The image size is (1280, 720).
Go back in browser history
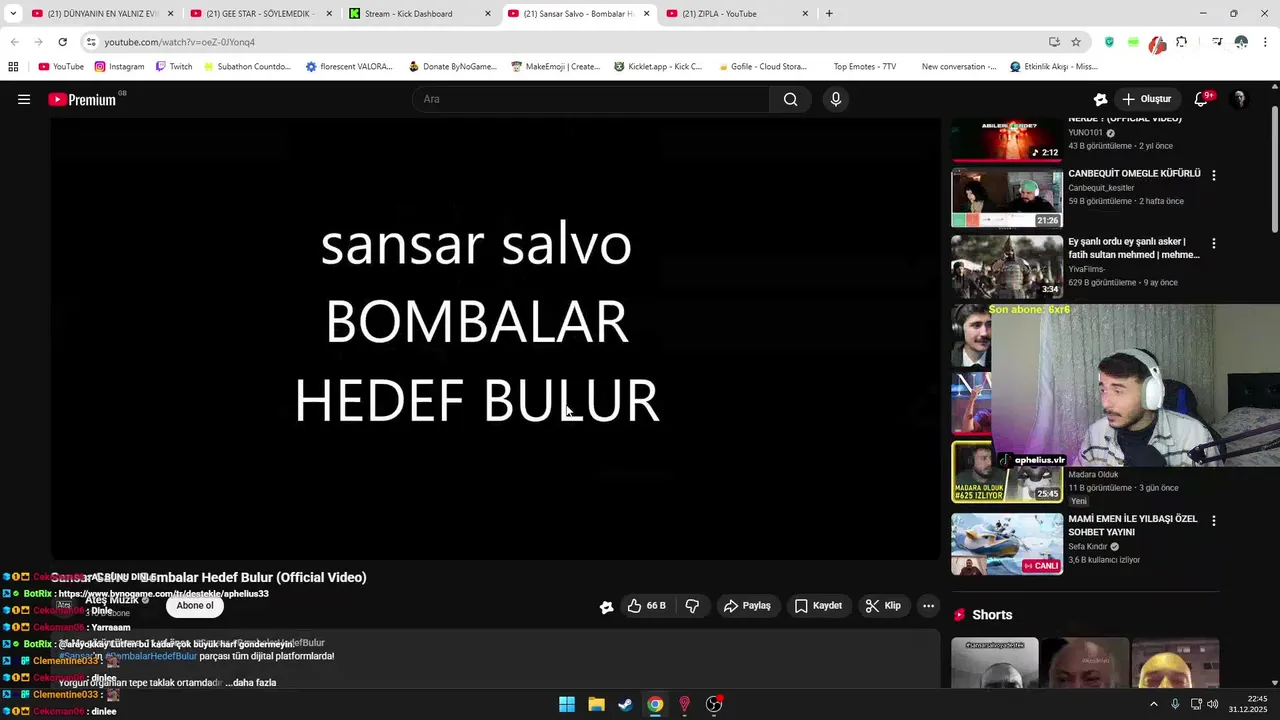[x=14, y=42]
